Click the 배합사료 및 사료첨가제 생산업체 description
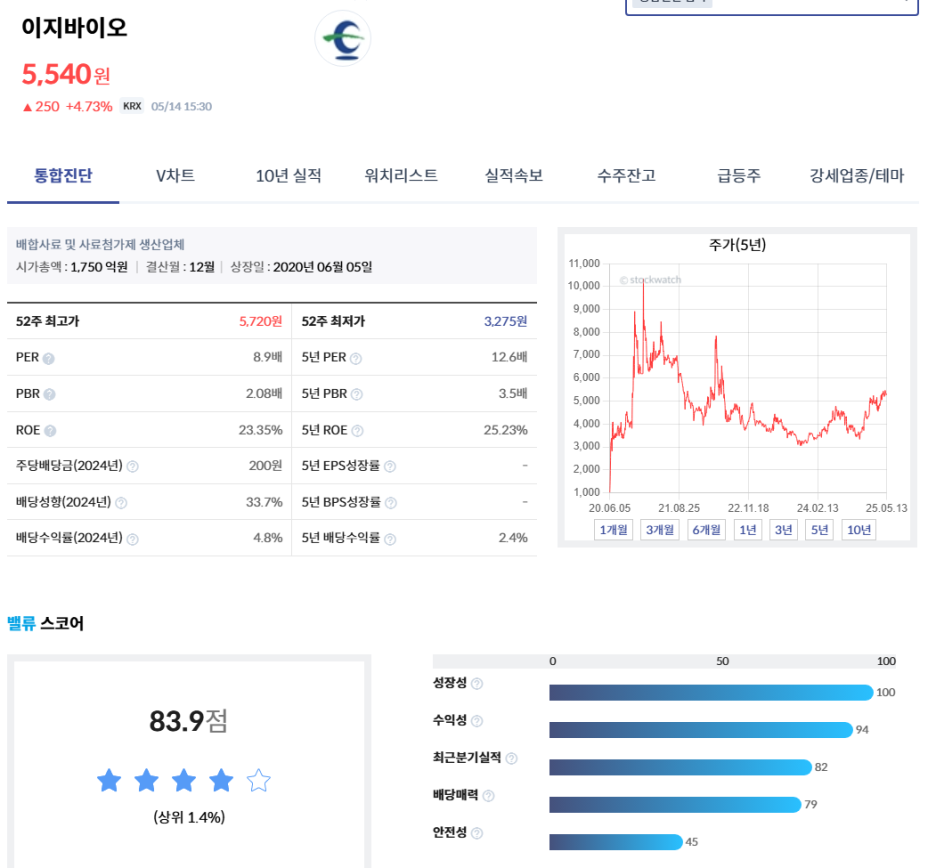The image size is (936, 868). pyautogui.click(x=100, y=244)
